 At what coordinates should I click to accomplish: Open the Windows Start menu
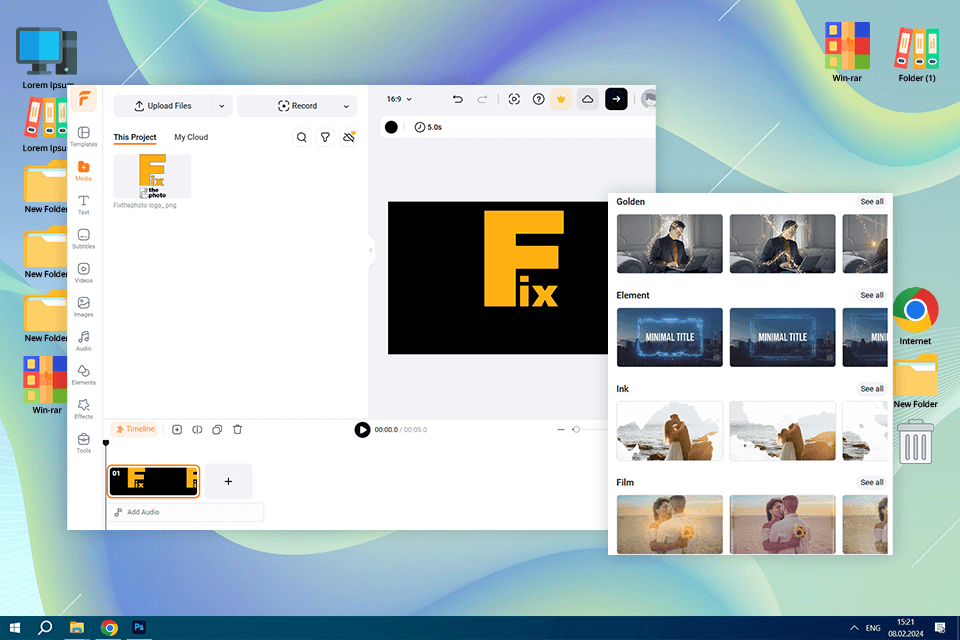(x=15, y=627)
